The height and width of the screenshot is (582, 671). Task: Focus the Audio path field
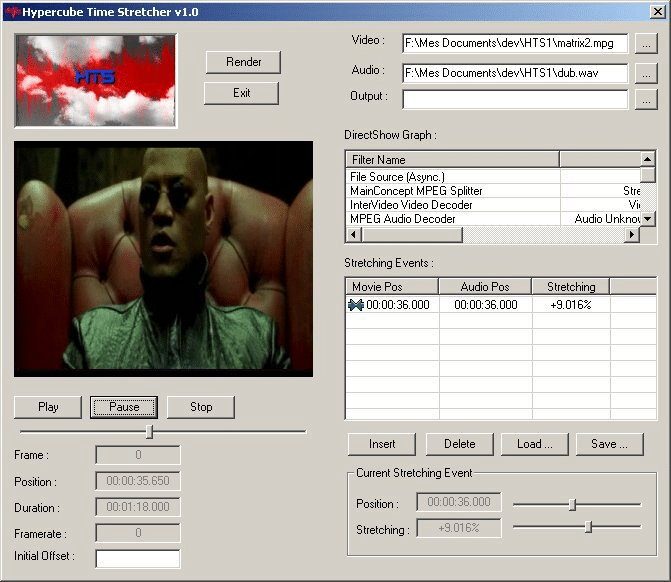pyautogui.click(x=515, y=73)
